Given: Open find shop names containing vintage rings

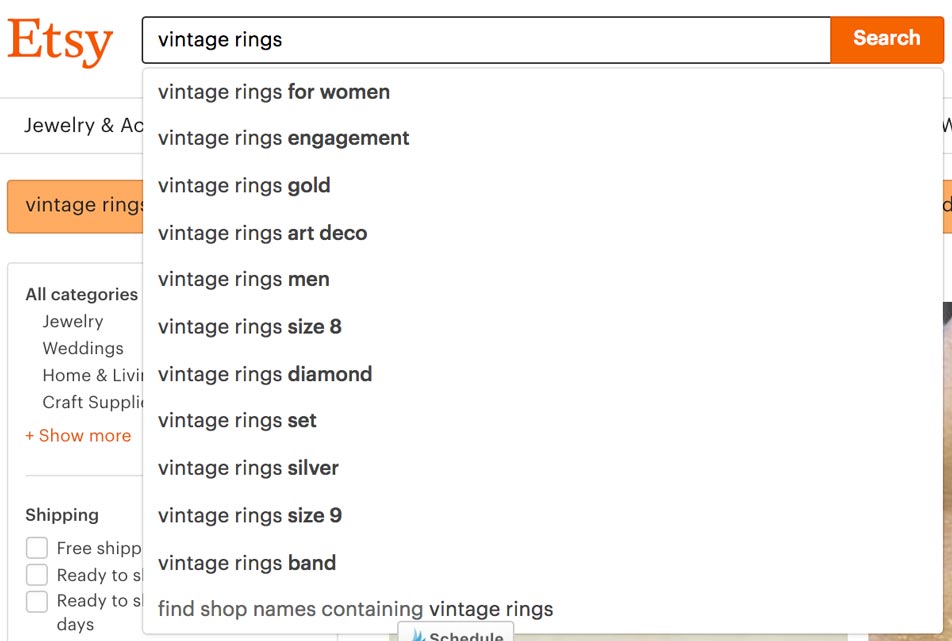Looking at the screenshot, I should pos(542,609).
